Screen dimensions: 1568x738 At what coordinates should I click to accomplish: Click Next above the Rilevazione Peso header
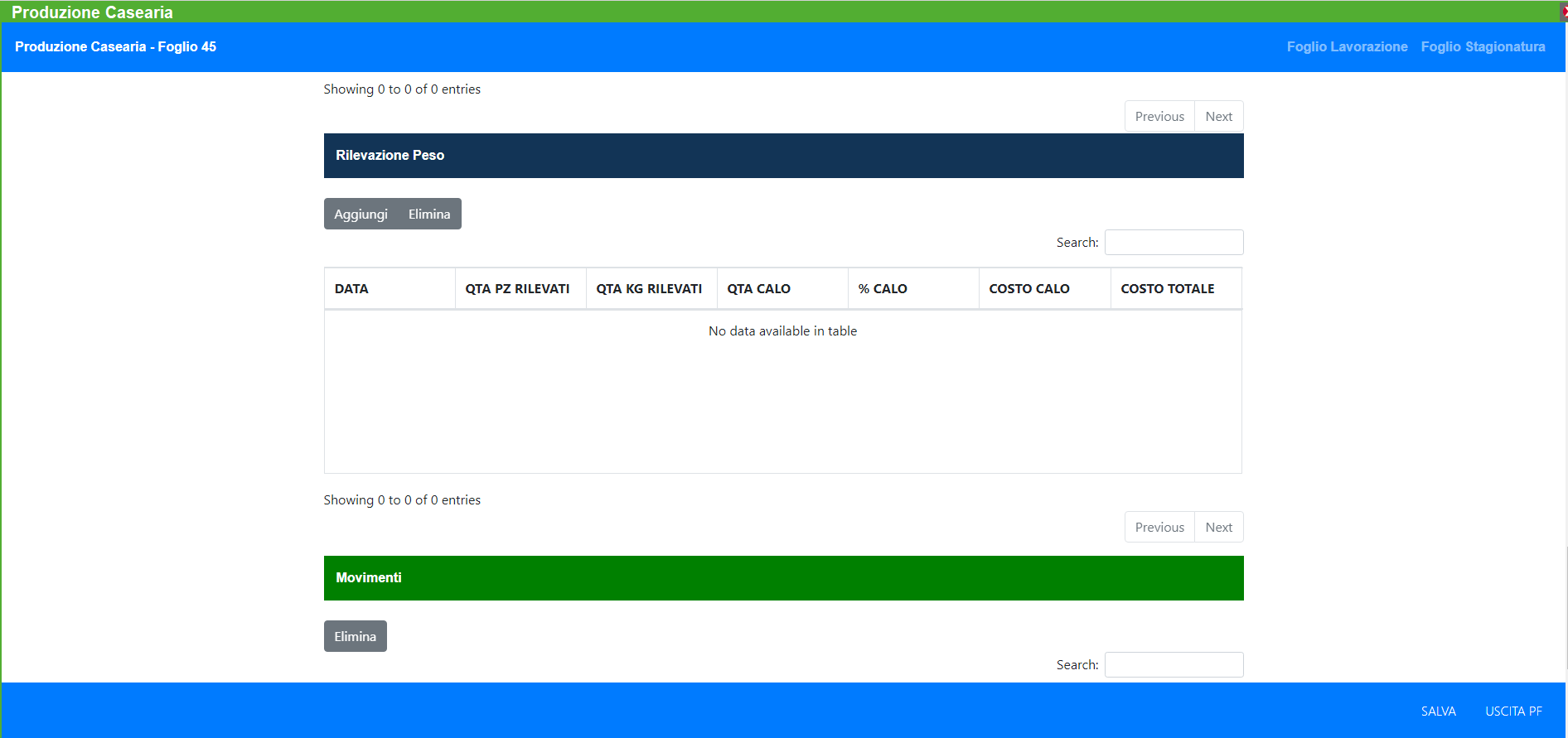coord(1218,117)
